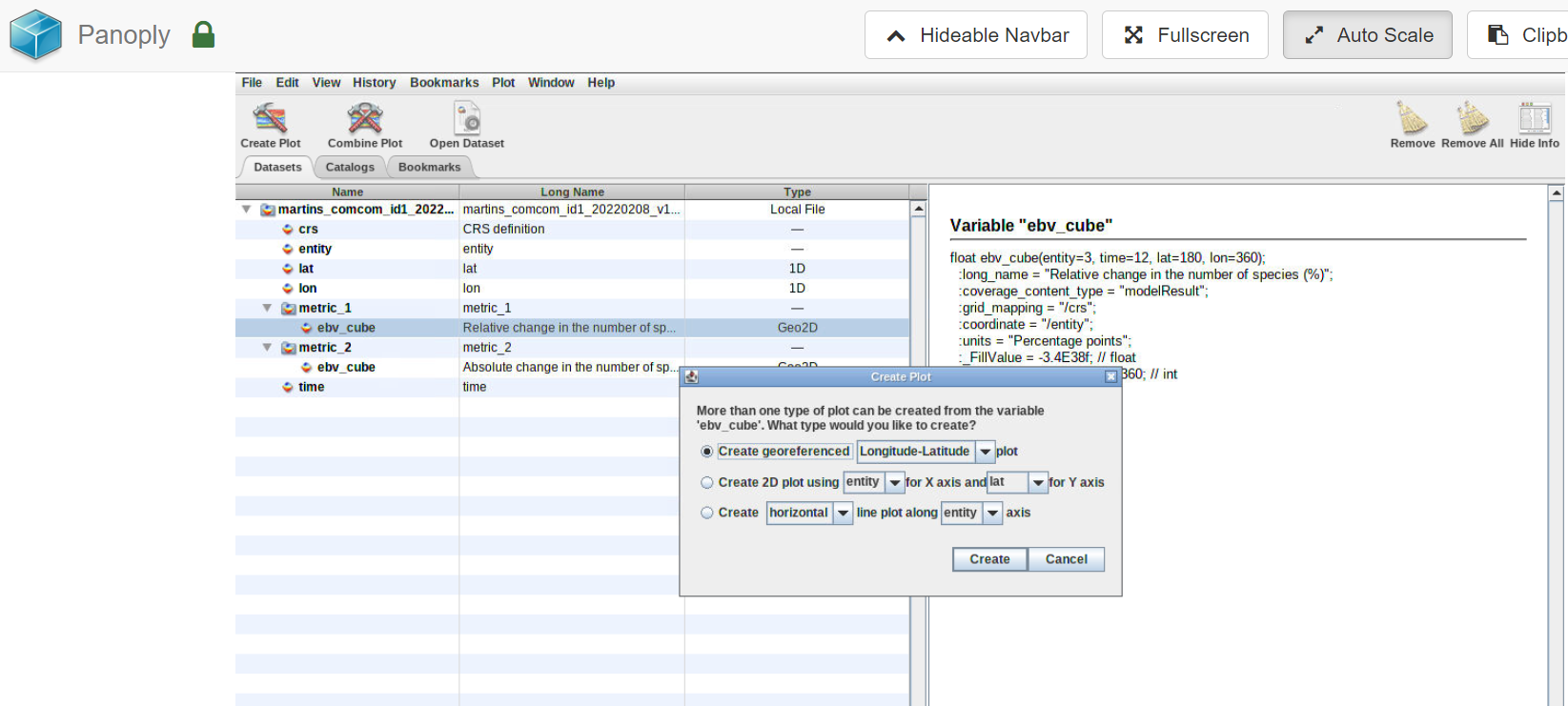This screenshot has width=1568, height=706.
Task: Switch to the Catalogs tab
Action: 350,167
